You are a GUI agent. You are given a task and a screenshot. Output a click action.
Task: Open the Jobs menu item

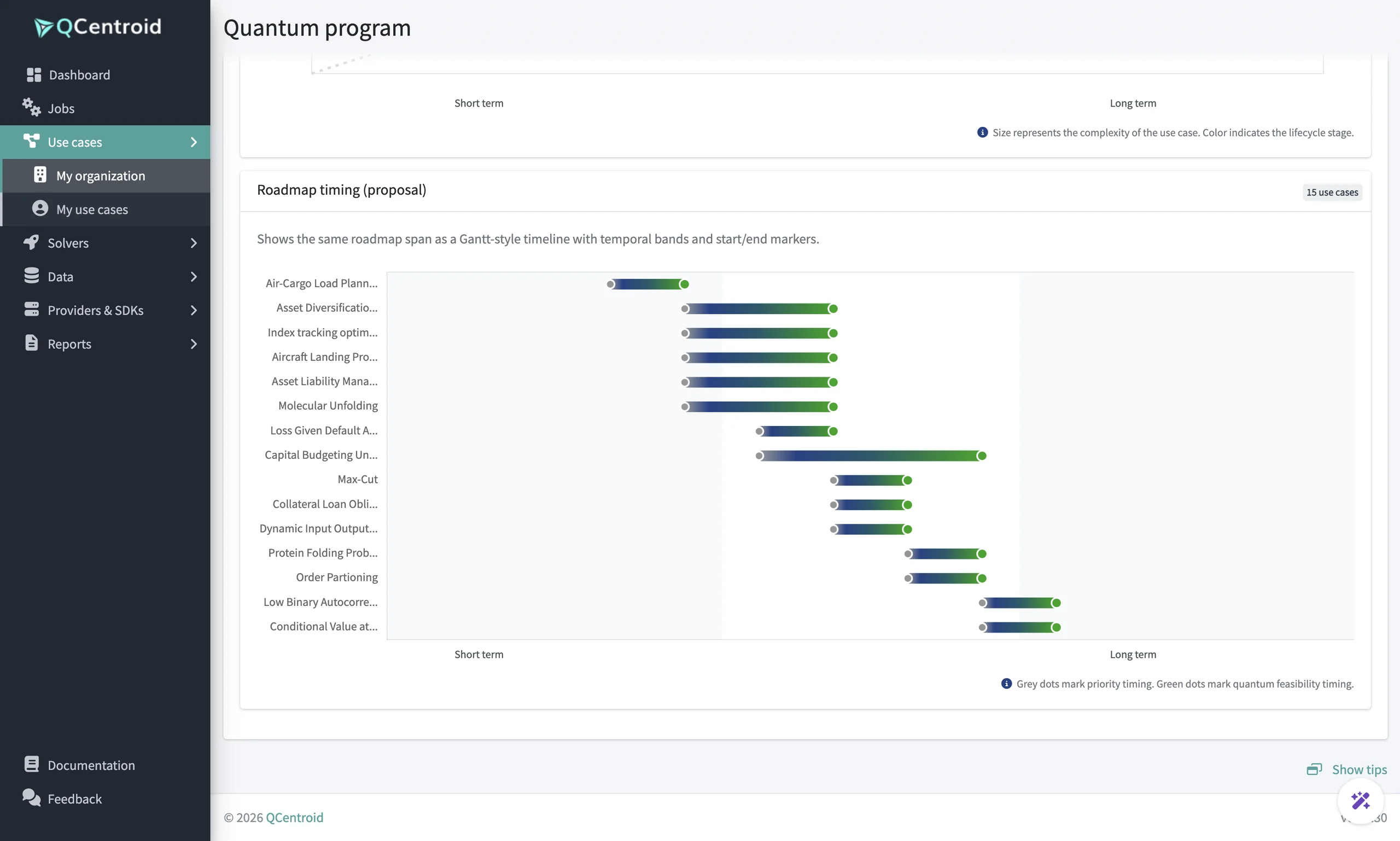[x=105, y=108]
